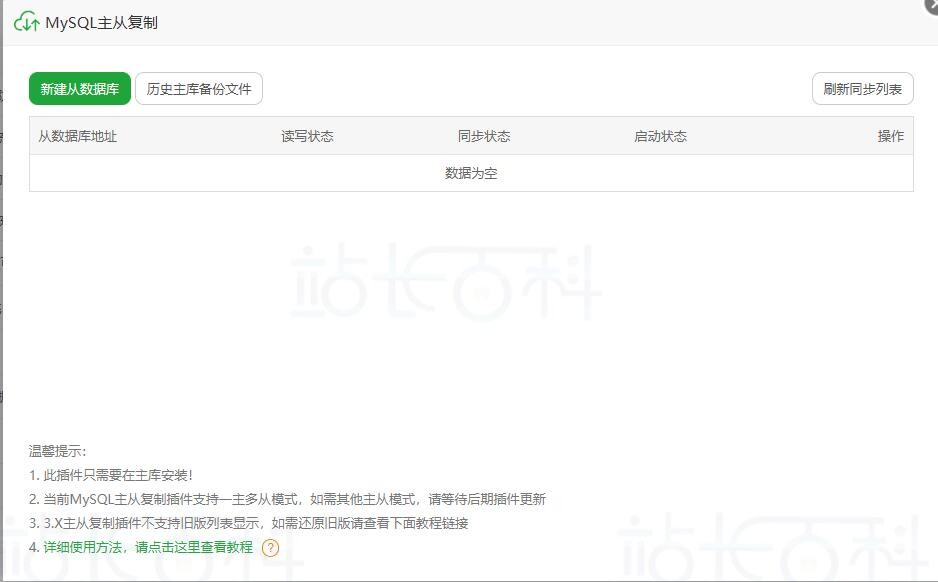Click the 从数据库地址 column header
This screenshot has height=582, width=938.
pos(78,136)
